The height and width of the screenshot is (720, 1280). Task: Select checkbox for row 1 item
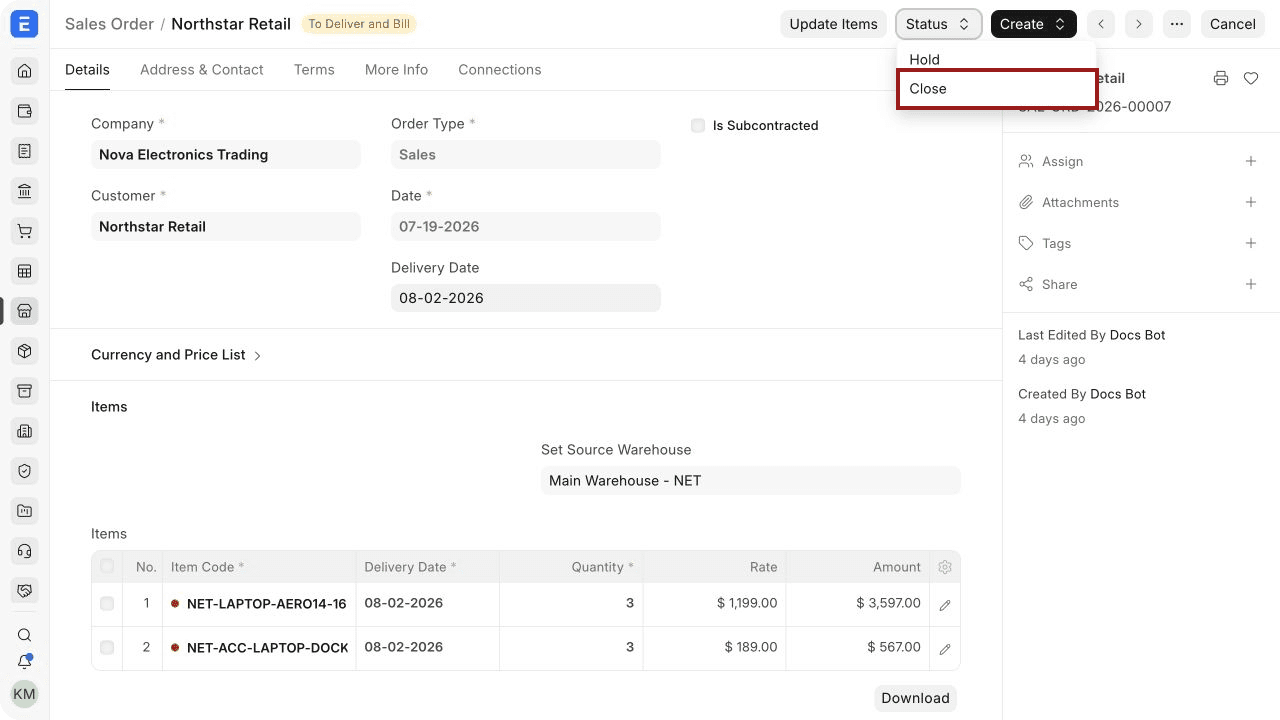[x=107, y=604]
